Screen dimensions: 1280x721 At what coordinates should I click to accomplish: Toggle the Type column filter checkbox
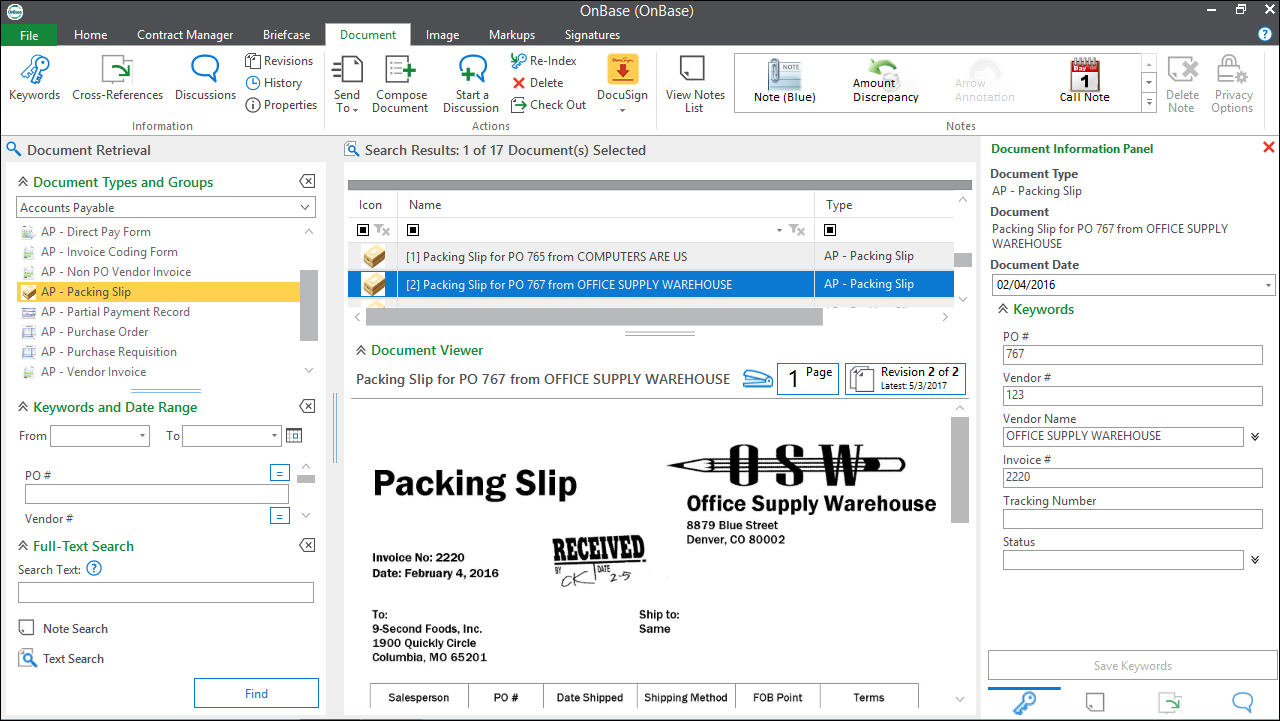(830, 230)
